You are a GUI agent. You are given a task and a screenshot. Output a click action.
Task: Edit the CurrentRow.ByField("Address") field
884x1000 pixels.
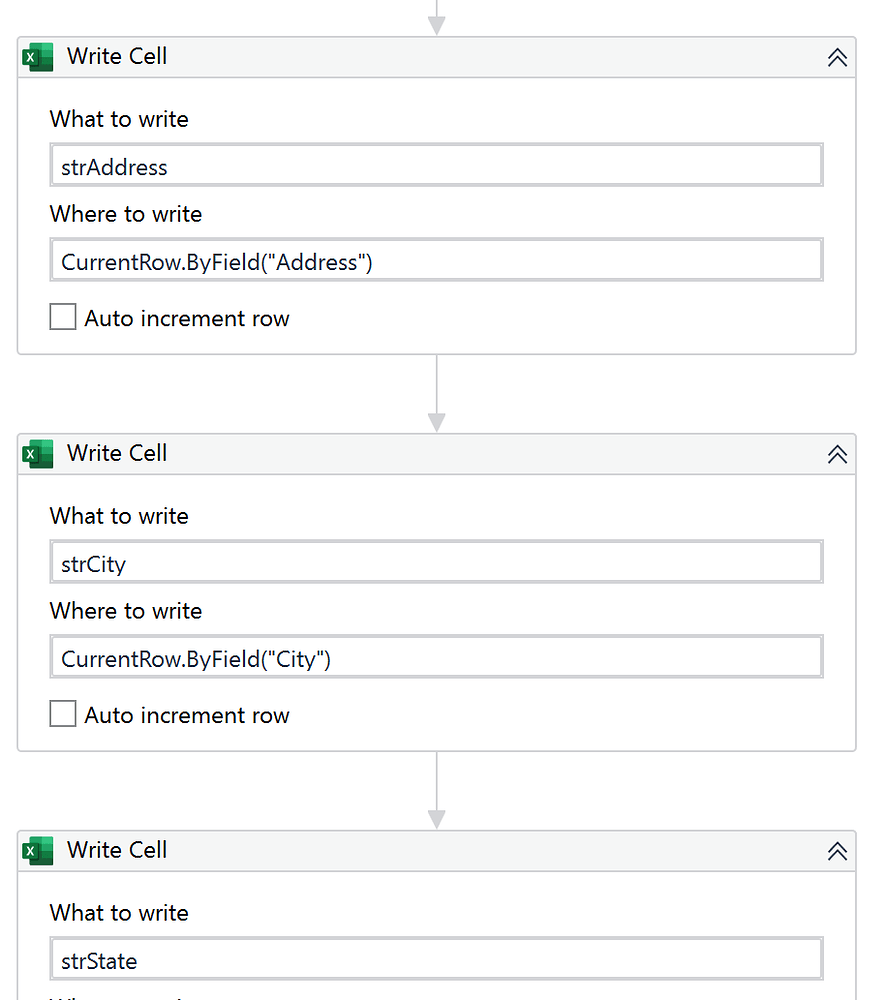436,261
